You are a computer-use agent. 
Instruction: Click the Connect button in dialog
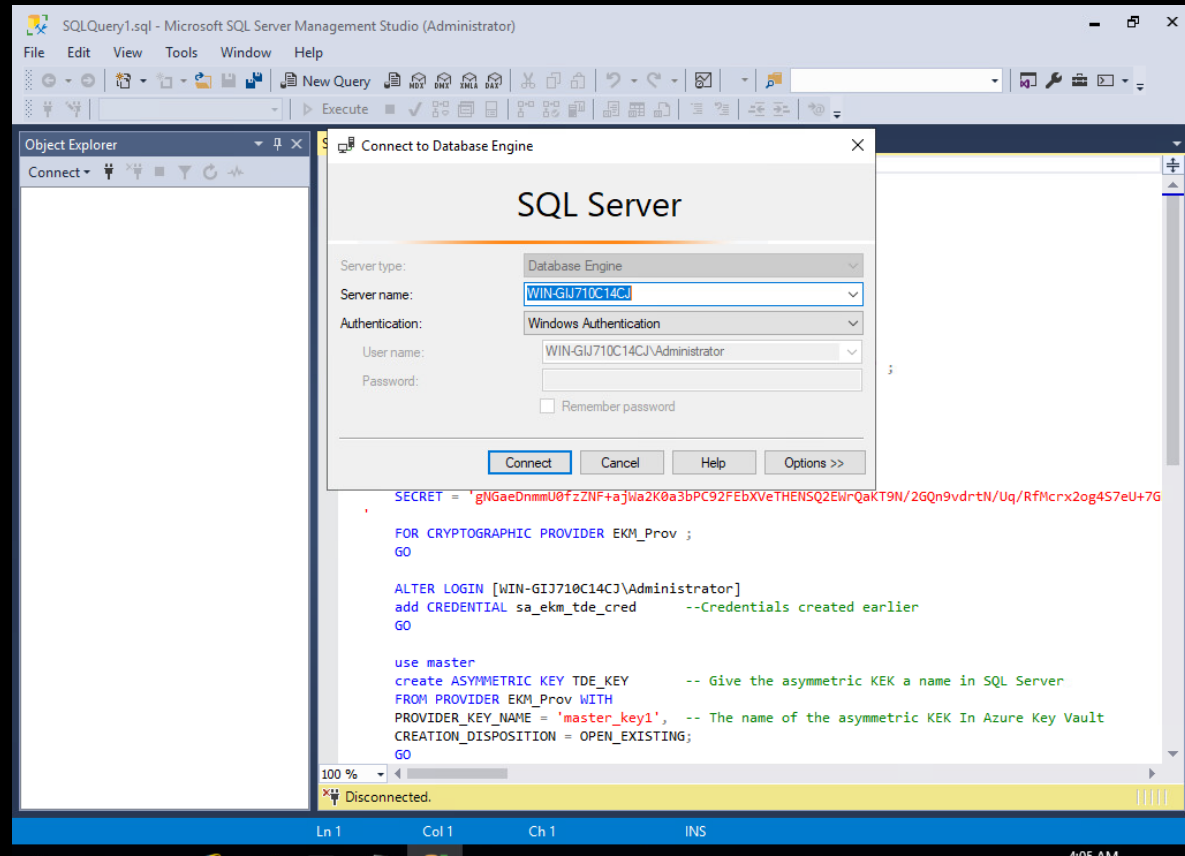click(529, 463)
